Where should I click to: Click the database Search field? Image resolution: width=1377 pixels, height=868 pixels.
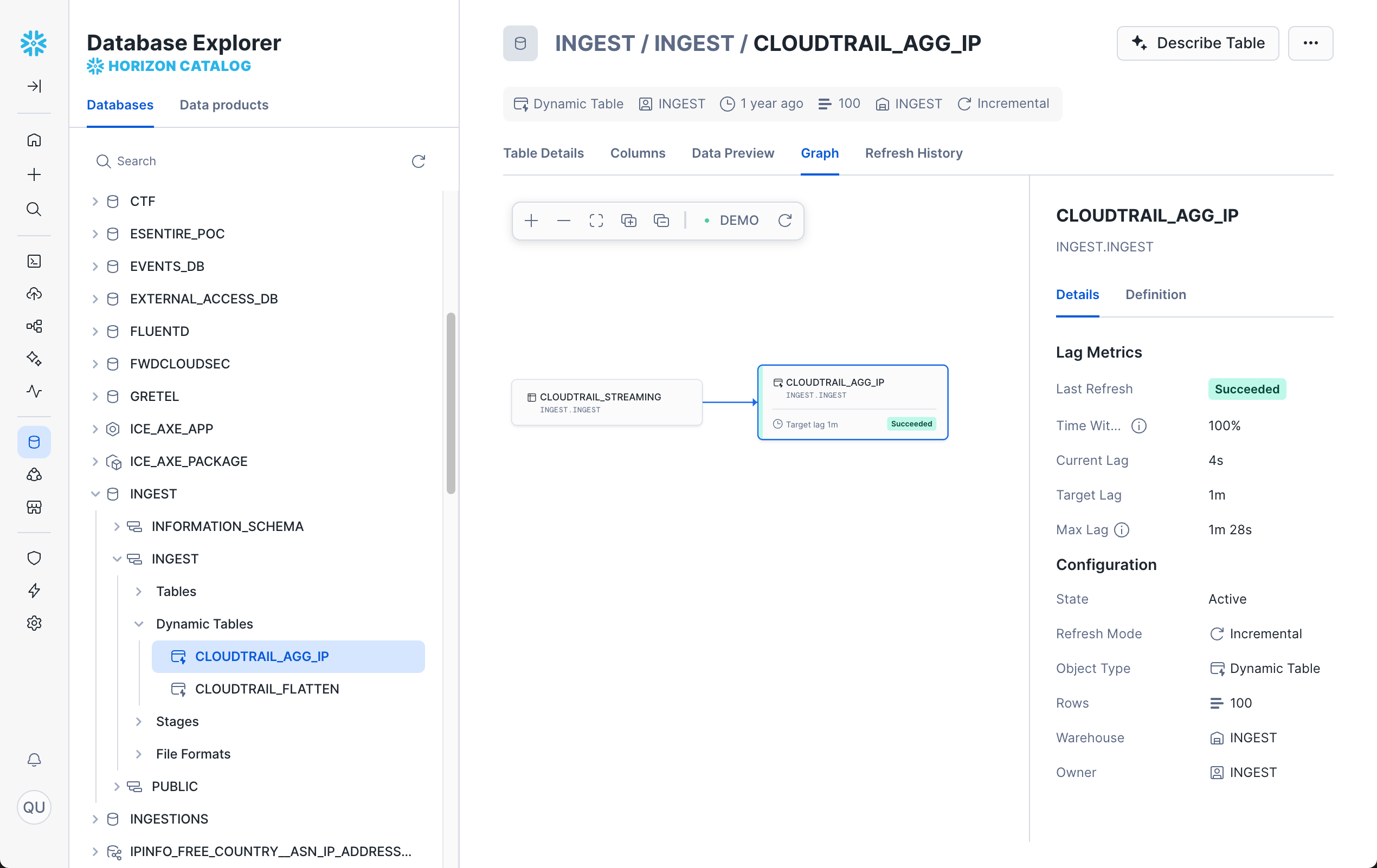click(x=252, y=161)
